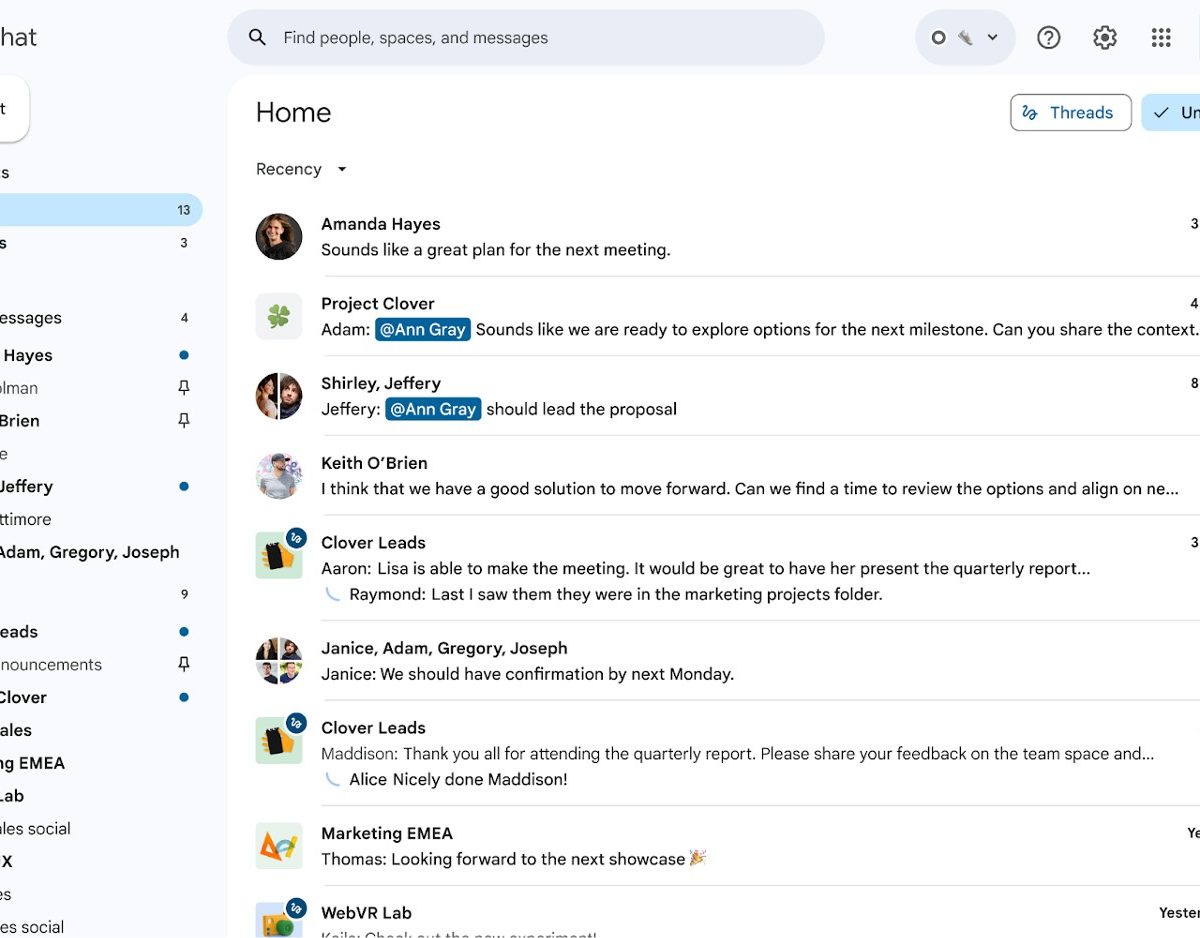Image resolution: width=1200 pixels, height=938 pixels.
Task: Open the Settings gear icon
Action: [x=1104, y=38]
